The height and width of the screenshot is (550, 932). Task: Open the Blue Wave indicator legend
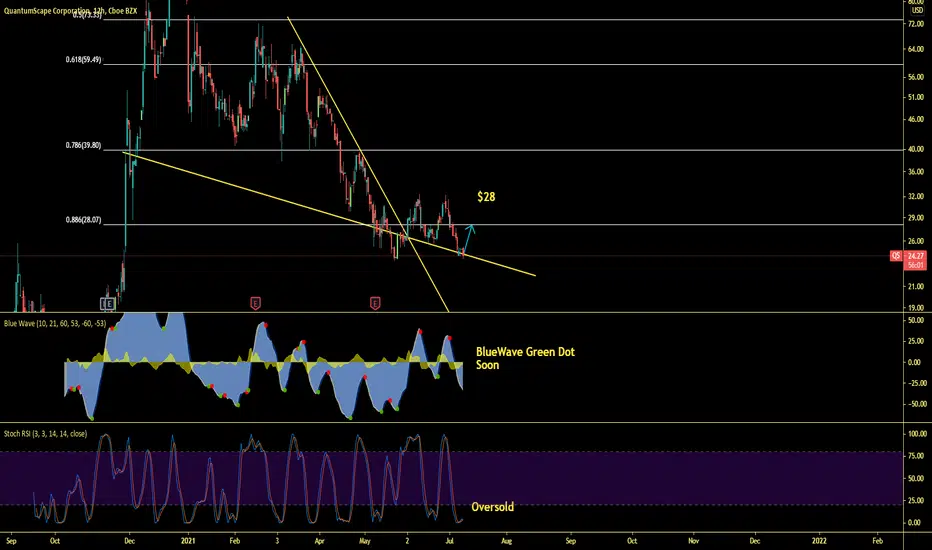[55, 323]
